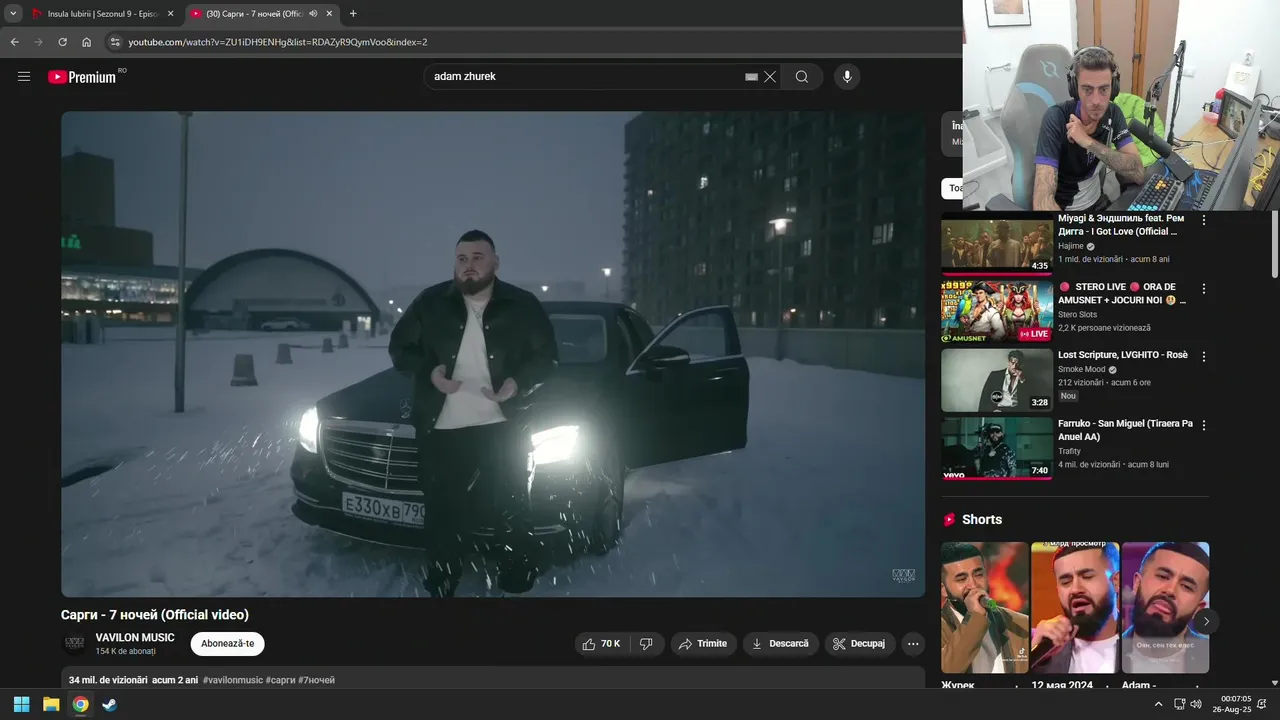The width and height of the screenshot is (1280, 720).
Task: Open Farruko - San Miguel video title
Action: click(x=1125, y=430)
